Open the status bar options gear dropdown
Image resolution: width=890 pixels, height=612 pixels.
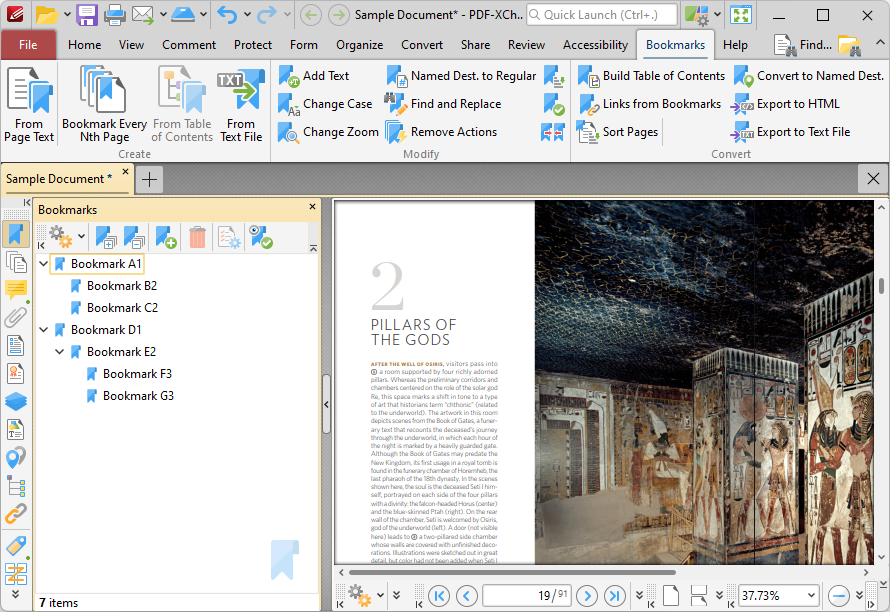tap(381, 596)
